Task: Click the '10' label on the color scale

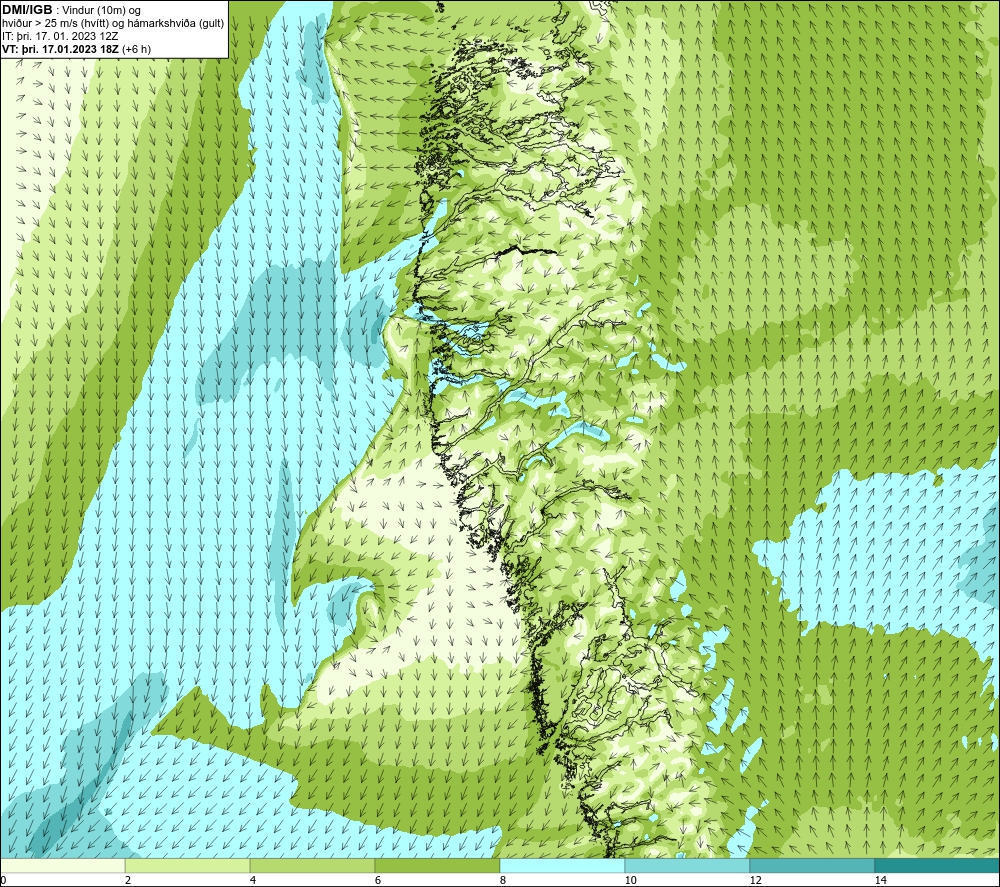Action: pyautogui.click(x=630, y=880)
